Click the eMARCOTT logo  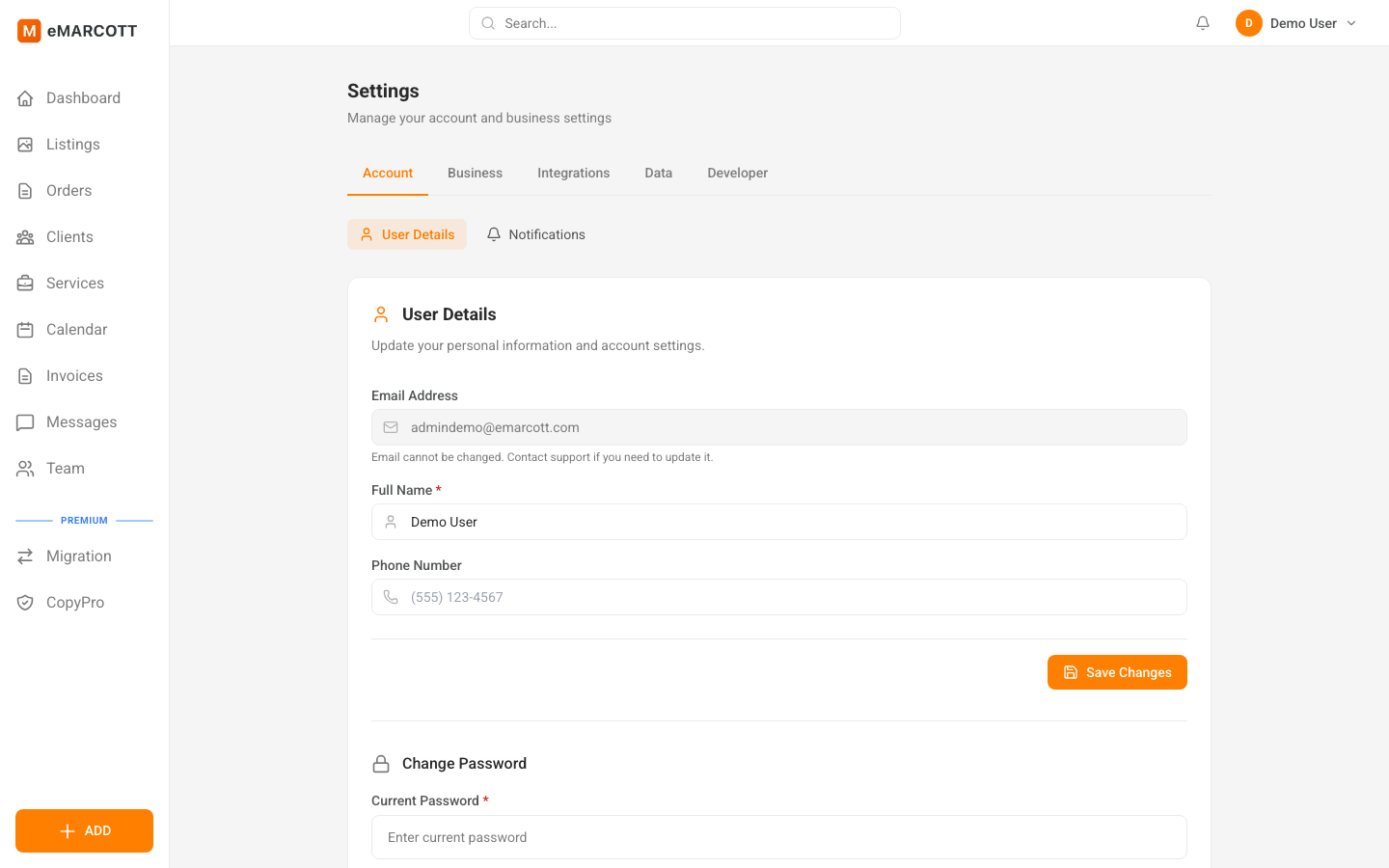[77, 30]
